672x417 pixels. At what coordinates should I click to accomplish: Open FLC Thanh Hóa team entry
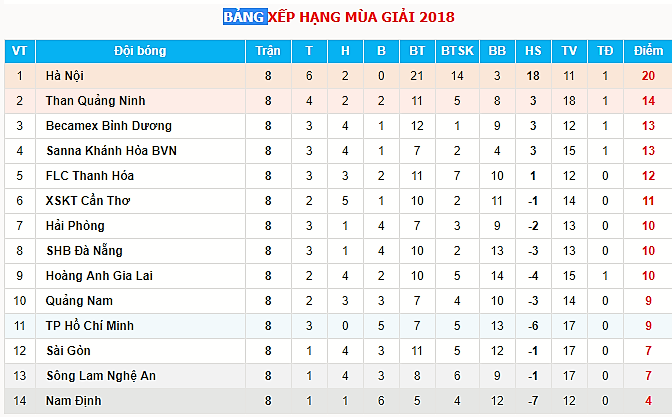[x=90, y=176]
